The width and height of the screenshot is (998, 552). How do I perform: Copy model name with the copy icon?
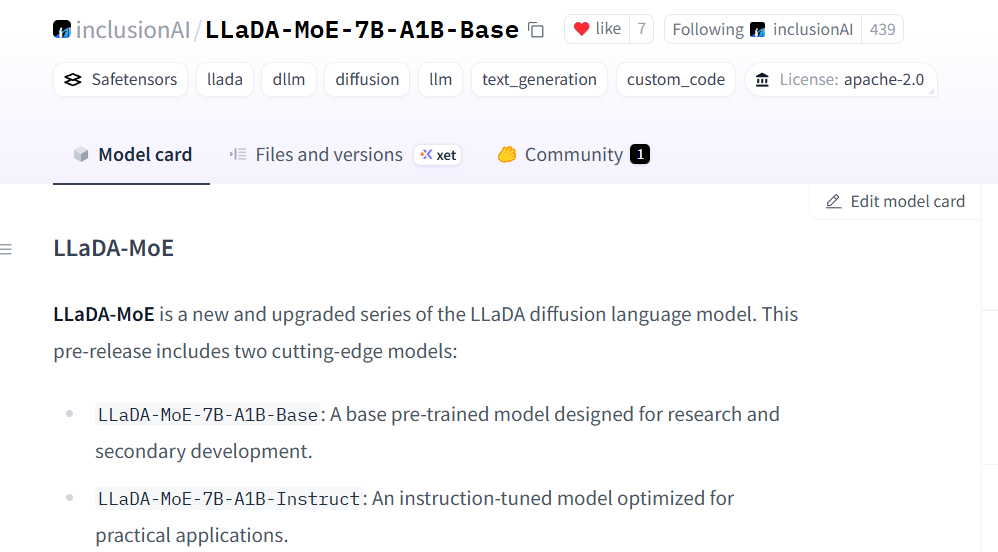536,30
